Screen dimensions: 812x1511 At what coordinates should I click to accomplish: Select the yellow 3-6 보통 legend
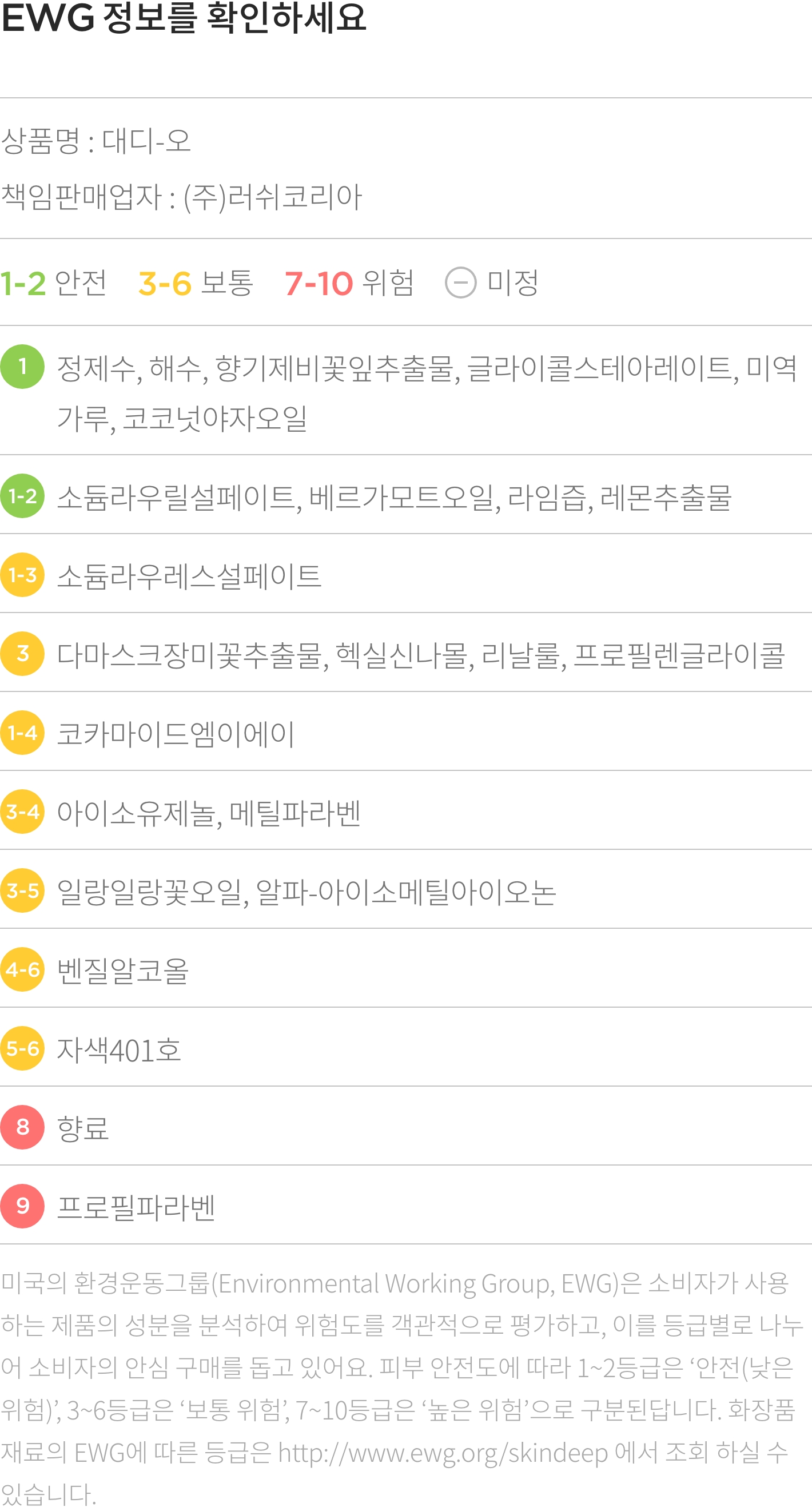pos(195,283)
